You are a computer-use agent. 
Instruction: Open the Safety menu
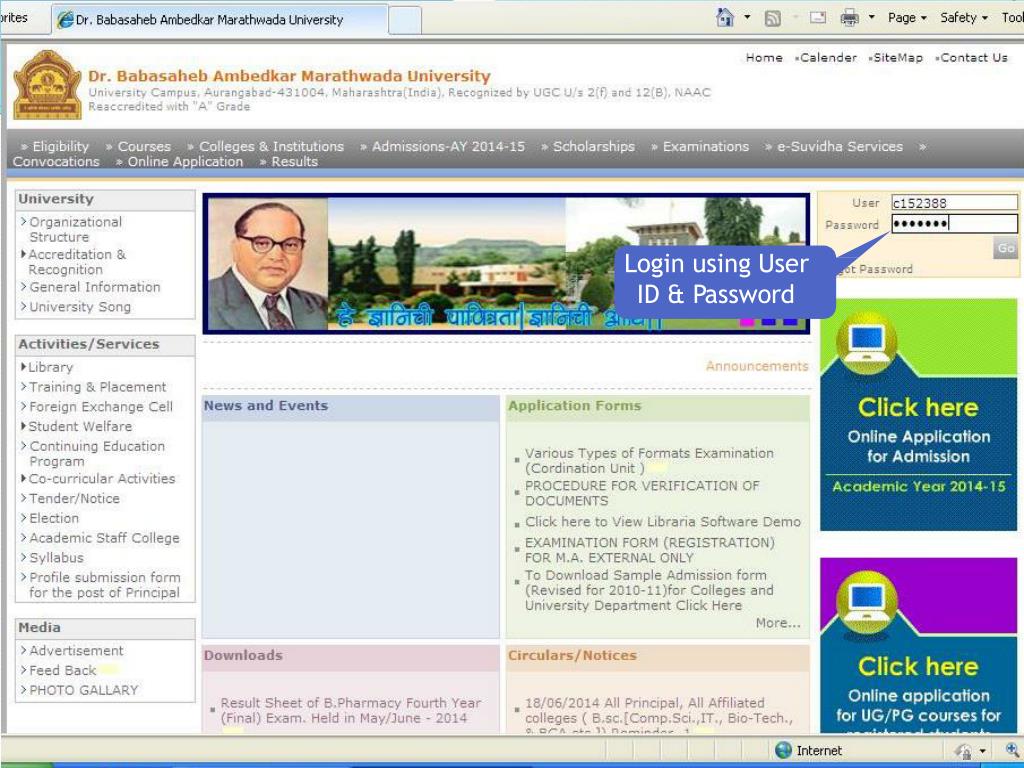tap(964, 18)
